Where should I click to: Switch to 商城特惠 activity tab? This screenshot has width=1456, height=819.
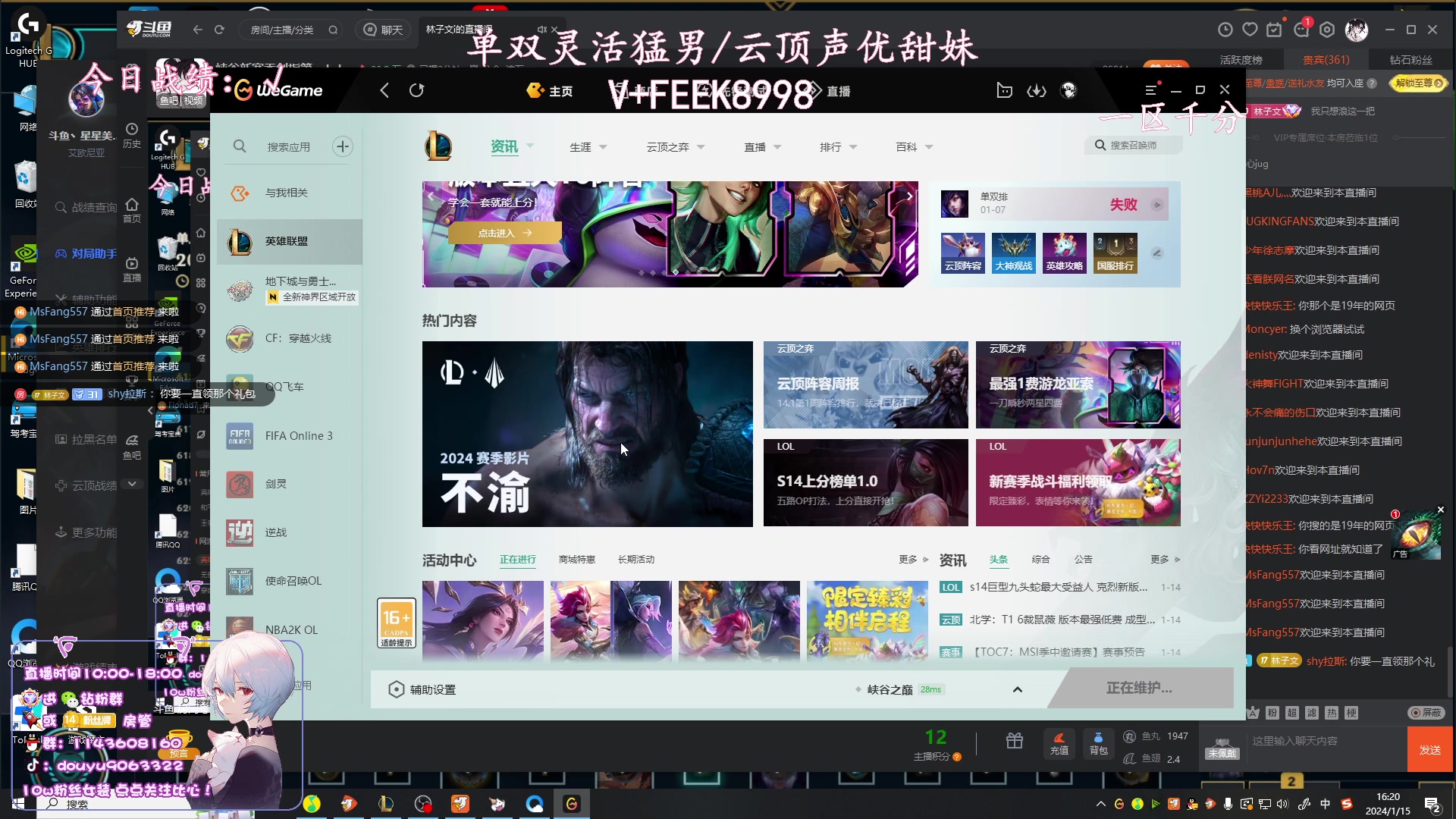pyautogui.click(x=576, y=560)
